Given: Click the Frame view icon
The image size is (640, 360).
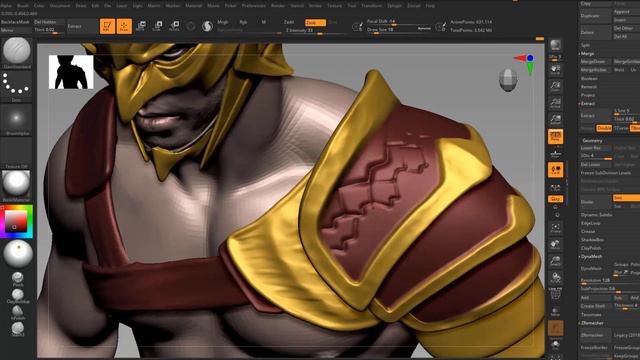Looking at the screenshot, I should click(x=556, y=227).
